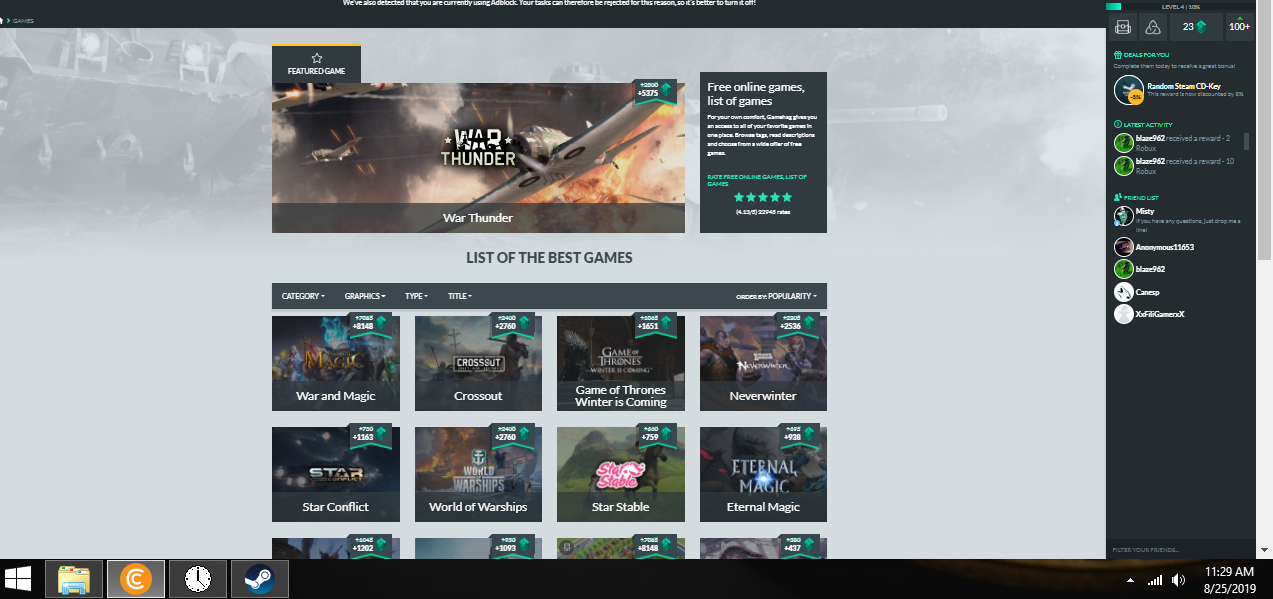This screenshot has height=599, width=1273.
Task: Open the Random Steam CD-Key deal avatar
Action: 1129,90
